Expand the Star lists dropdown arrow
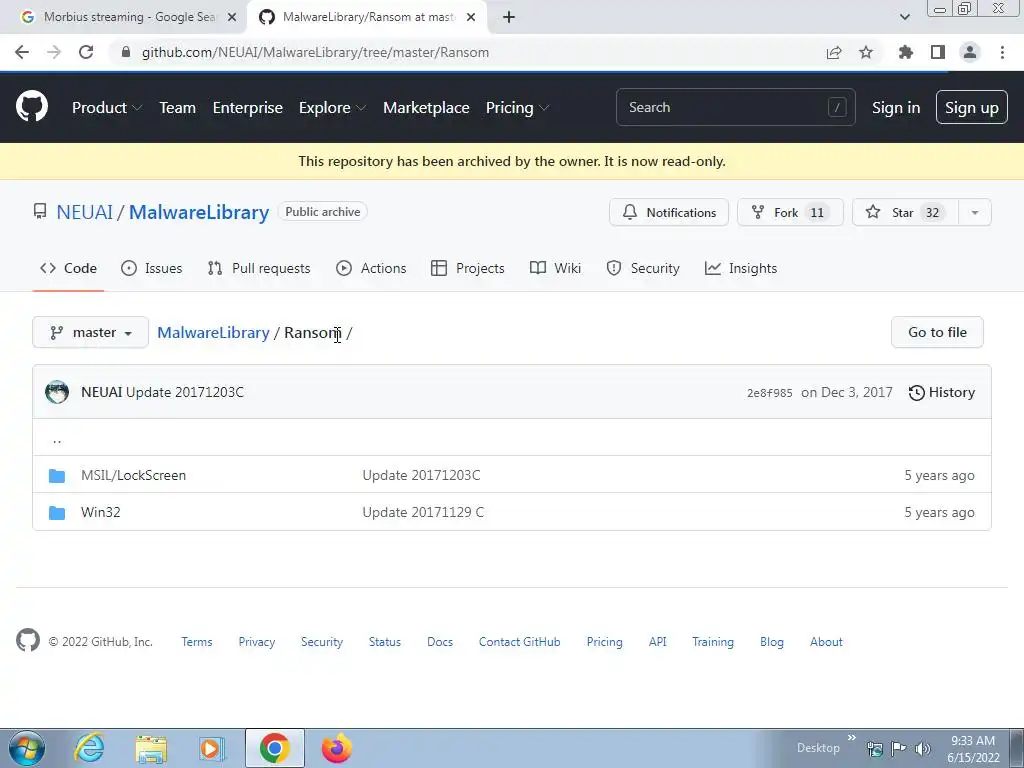This screenshot has width=1024, height=768. click(x=975, y=212)
